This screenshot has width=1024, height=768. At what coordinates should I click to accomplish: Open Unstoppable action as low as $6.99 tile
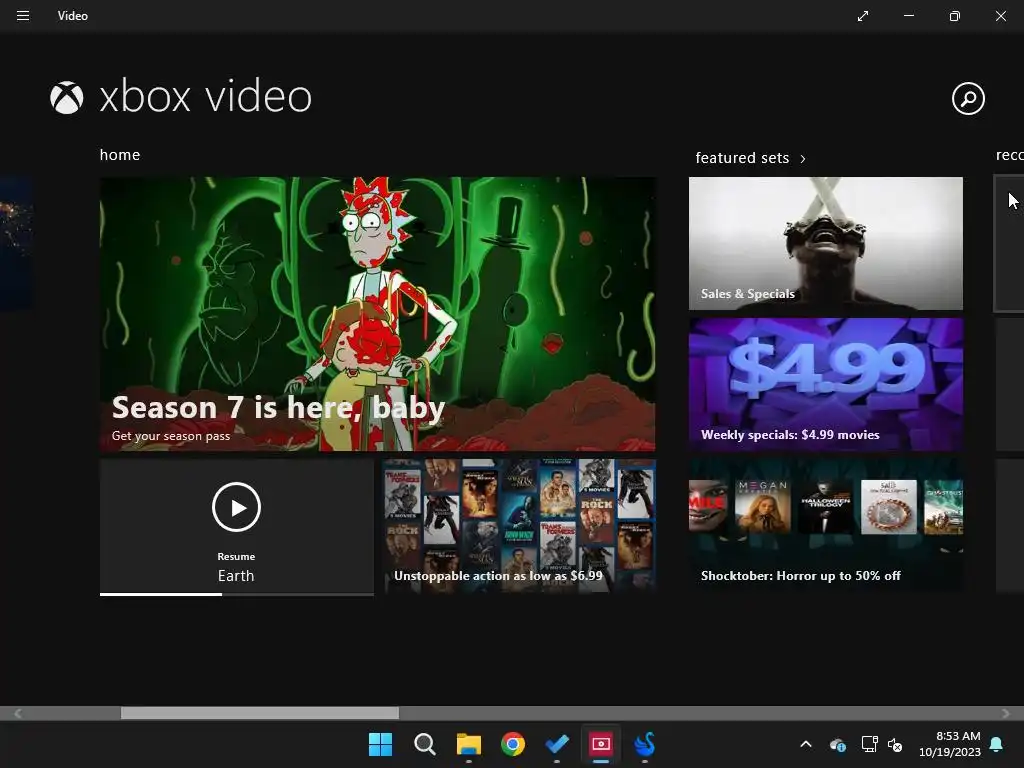pyautogui.click(x=519, y=526)
